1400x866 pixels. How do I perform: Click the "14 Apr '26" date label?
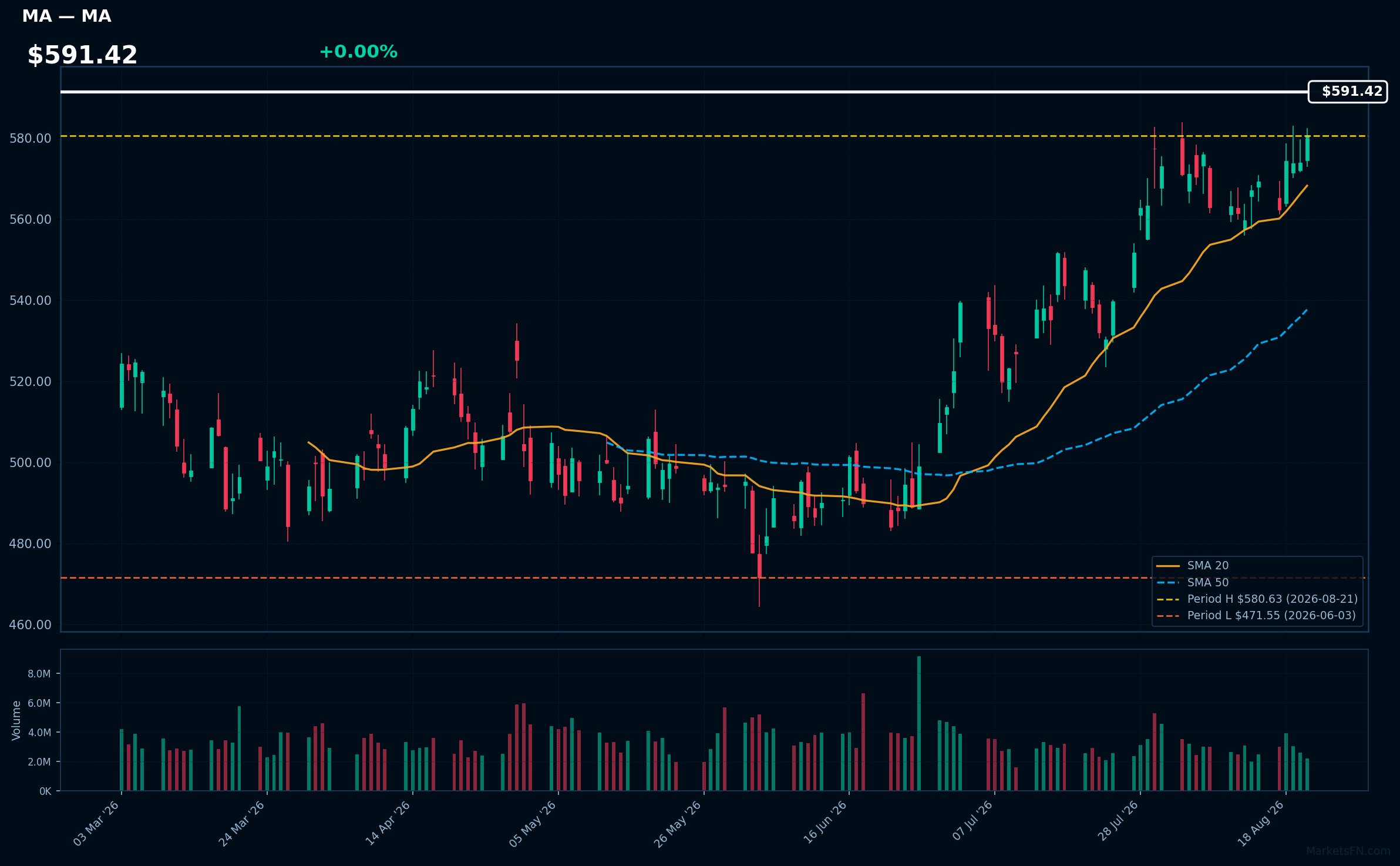coord(388,823)
